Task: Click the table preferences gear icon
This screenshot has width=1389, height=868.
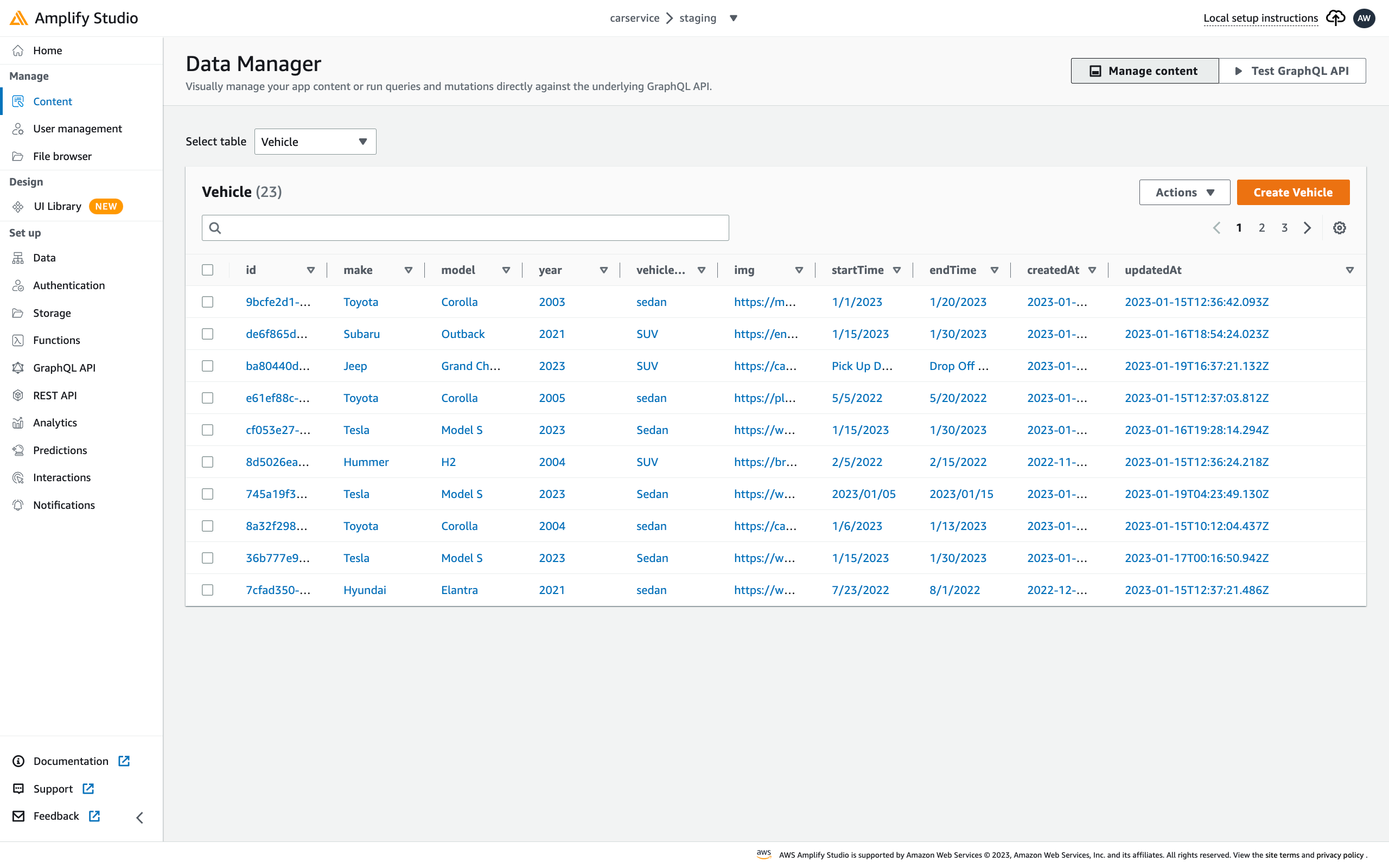Action: coord(1339,228)
